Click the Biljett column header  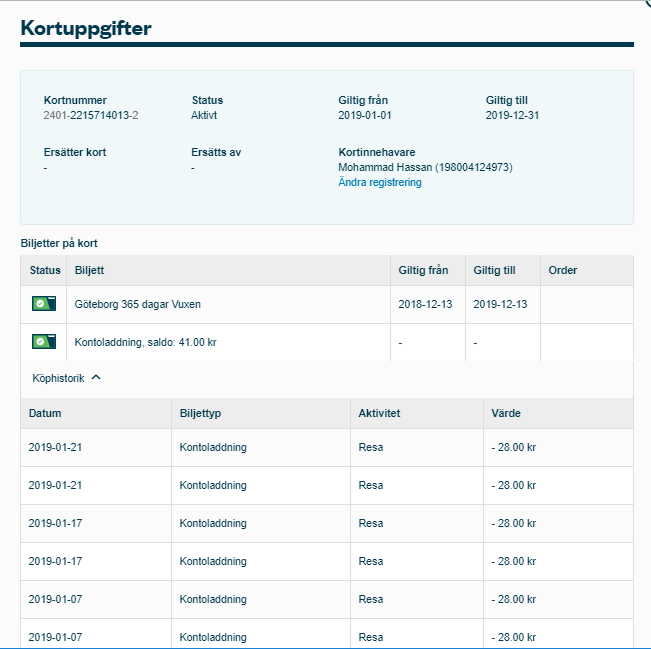[x=89, y=270]
